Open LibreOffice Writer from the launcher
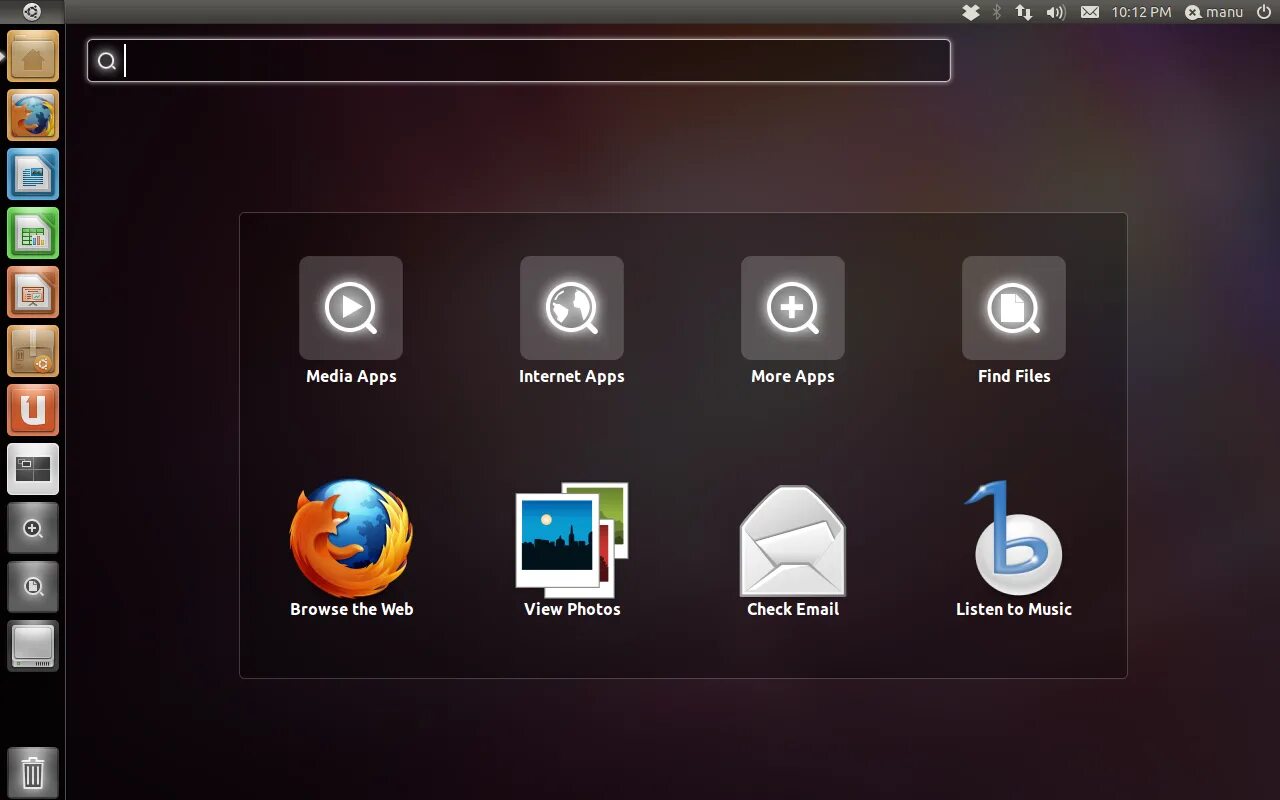The width and height of the screenshot is (1280, 800). click(33, 174)
